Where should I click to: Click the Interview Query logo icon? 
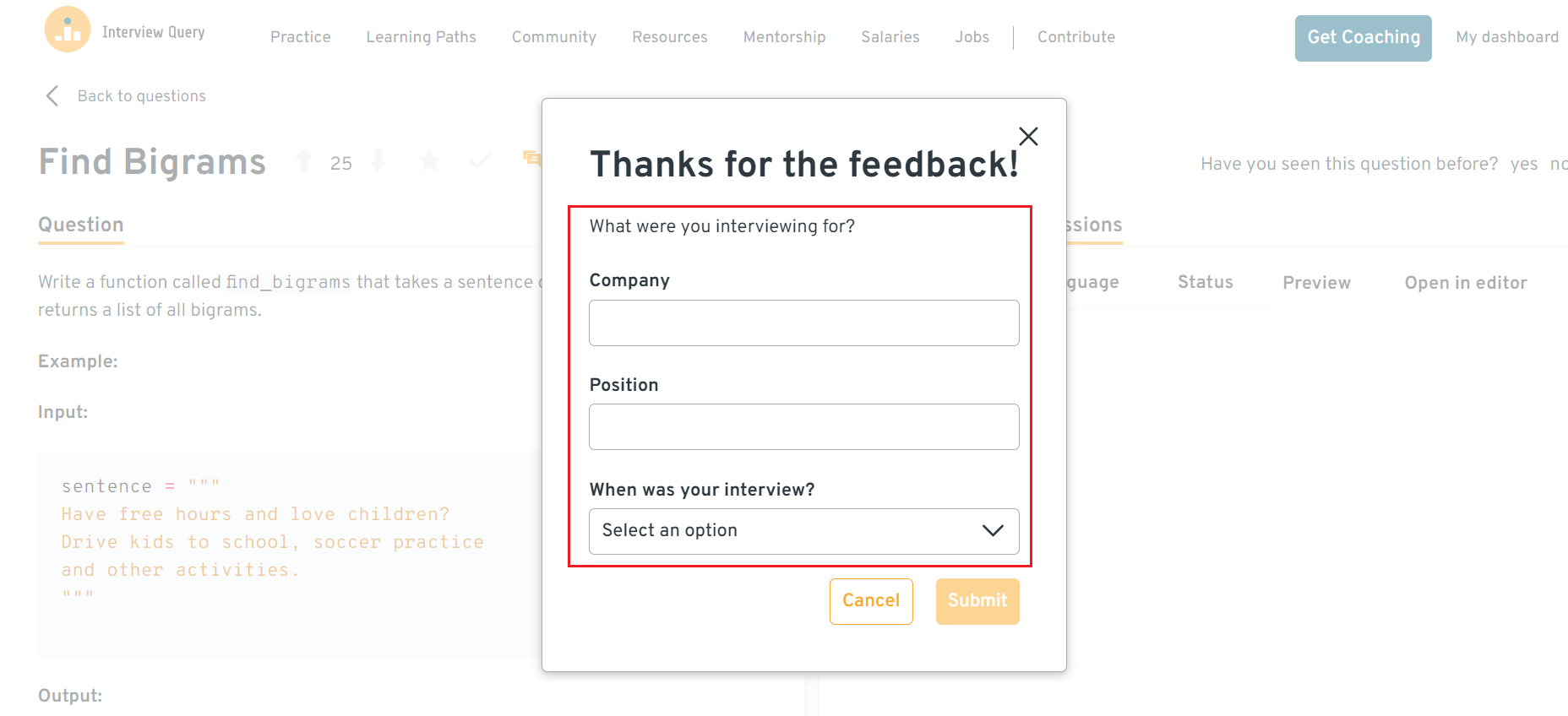(x=68, y=30)
